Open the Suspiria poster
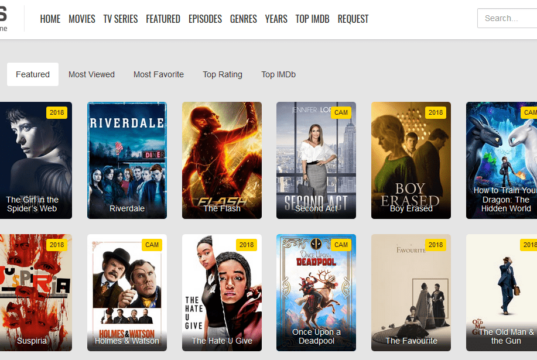 click(36, 293)
